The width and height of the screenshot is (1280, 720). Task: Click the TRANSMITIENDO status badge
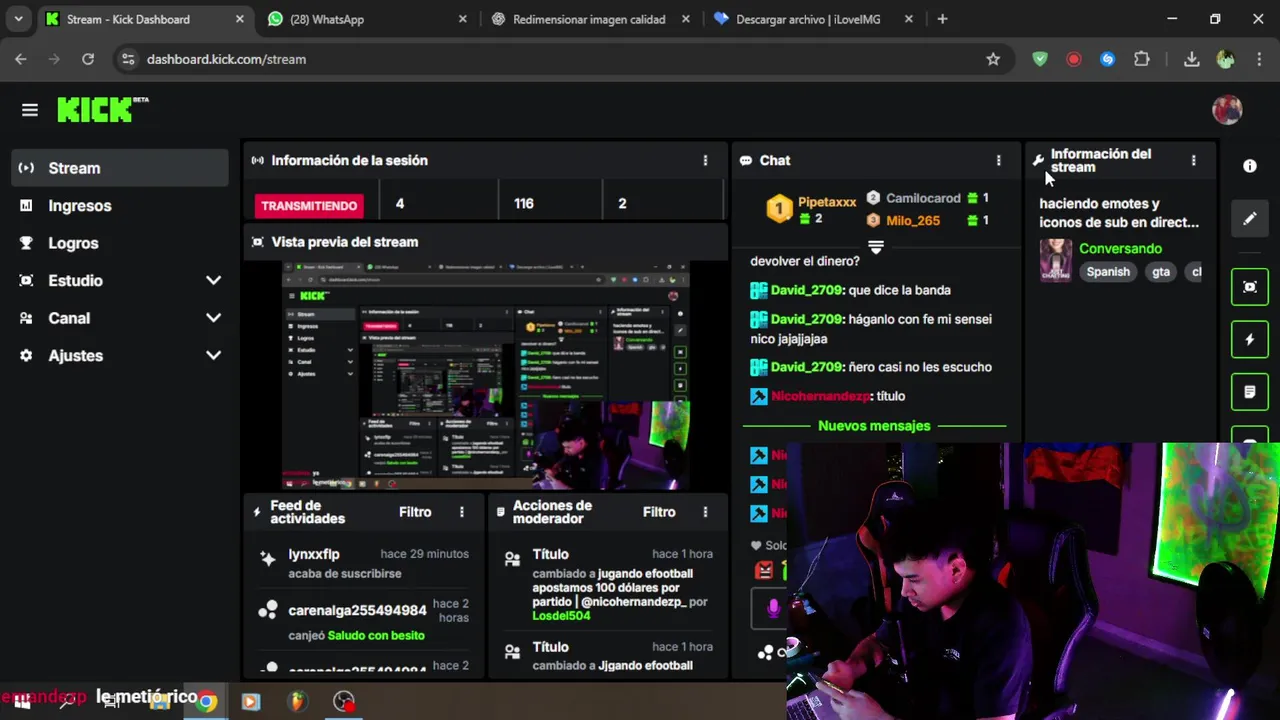pyautogui.click(x=309, y=205)
